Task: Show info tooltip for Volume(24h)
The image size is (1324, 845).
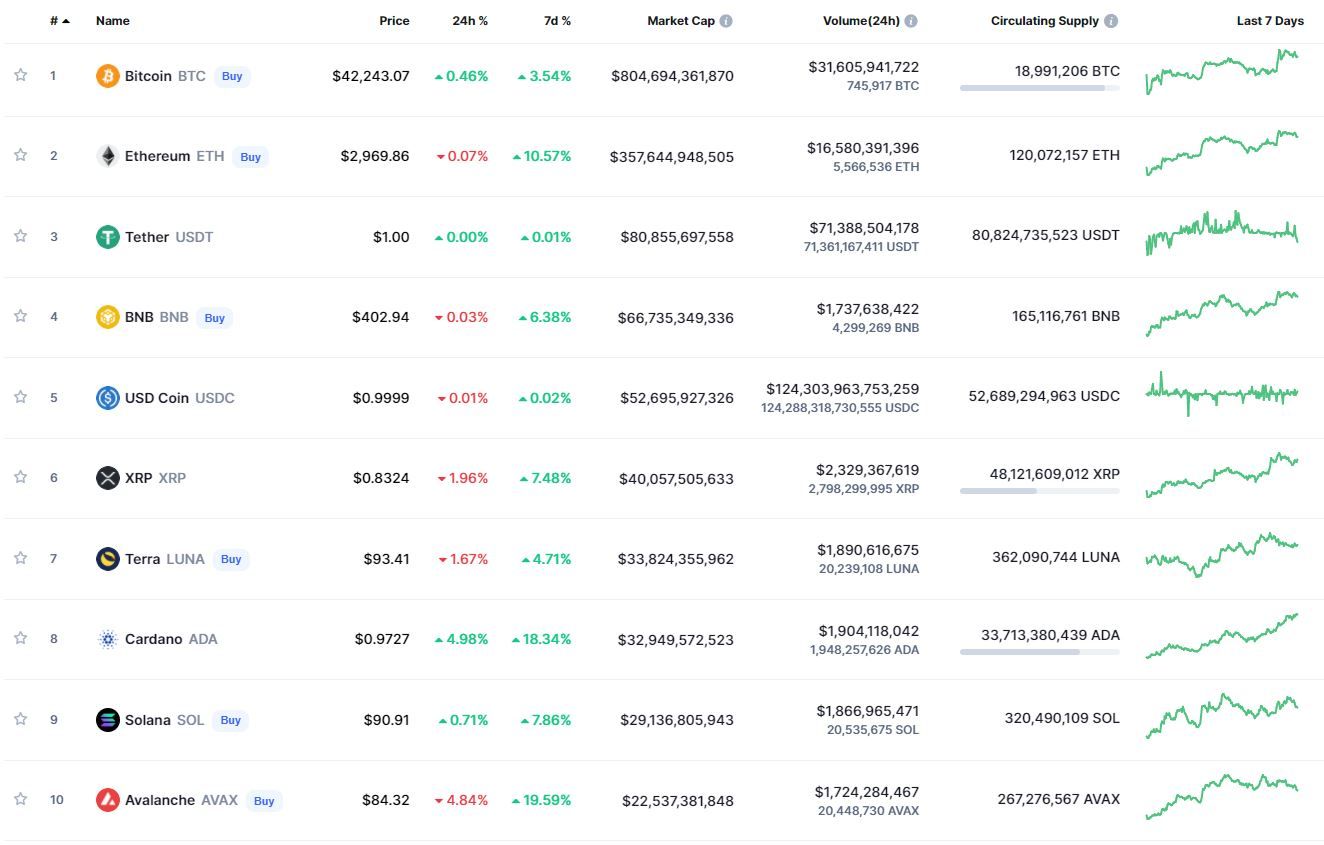Action: click(x=911, y=21)
